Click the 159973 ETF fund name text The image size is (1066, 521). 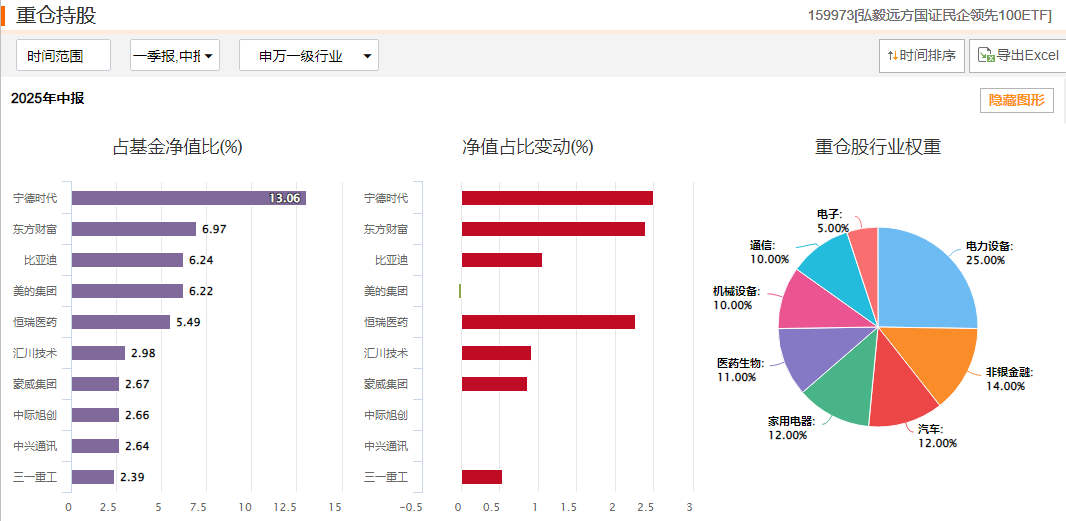930,15
